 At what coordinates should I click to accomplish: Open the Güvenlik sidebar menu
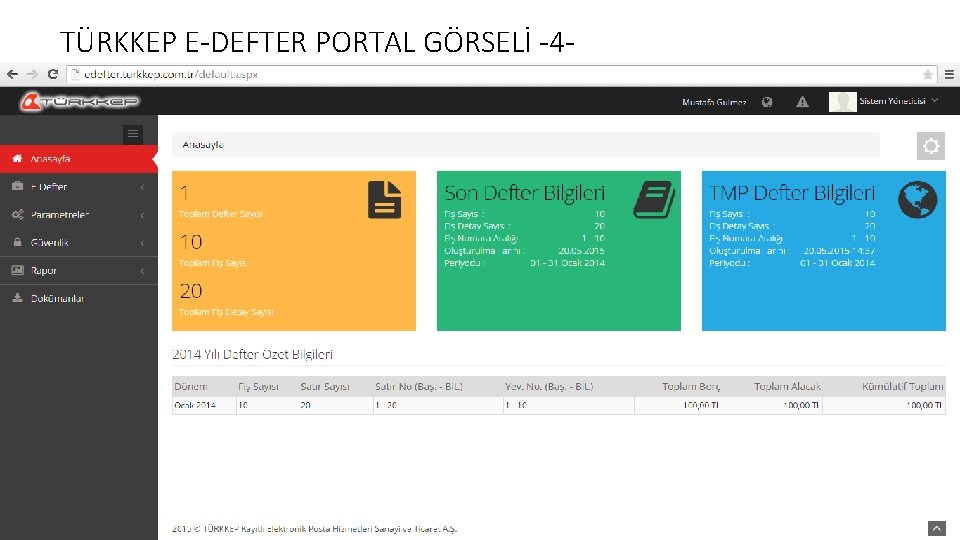(78, 242)
